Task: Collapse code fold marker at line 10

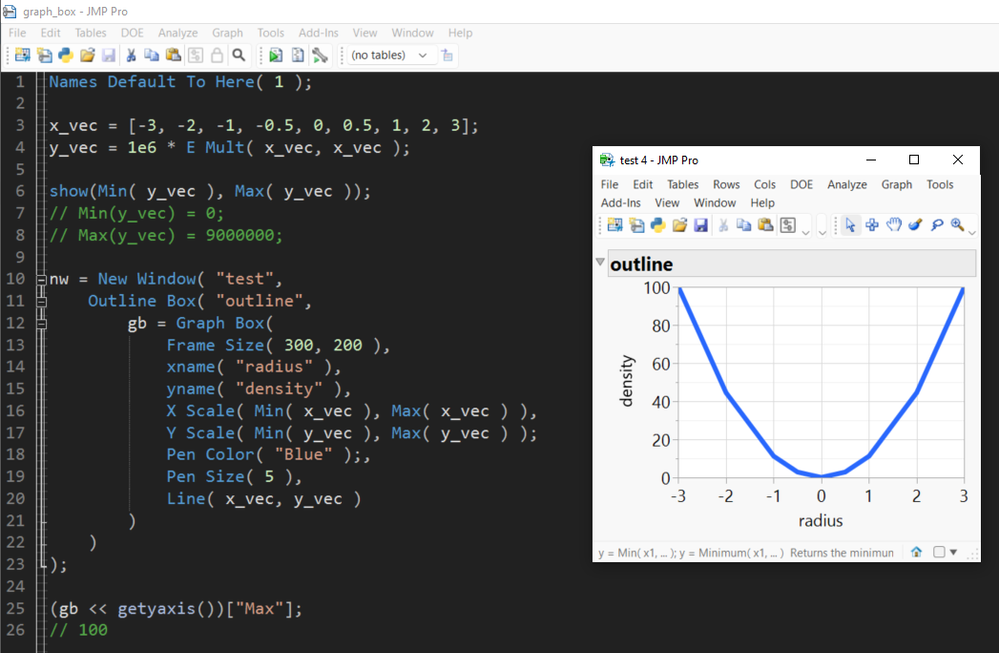Action: pyautogui.click(x=41, y=279)
